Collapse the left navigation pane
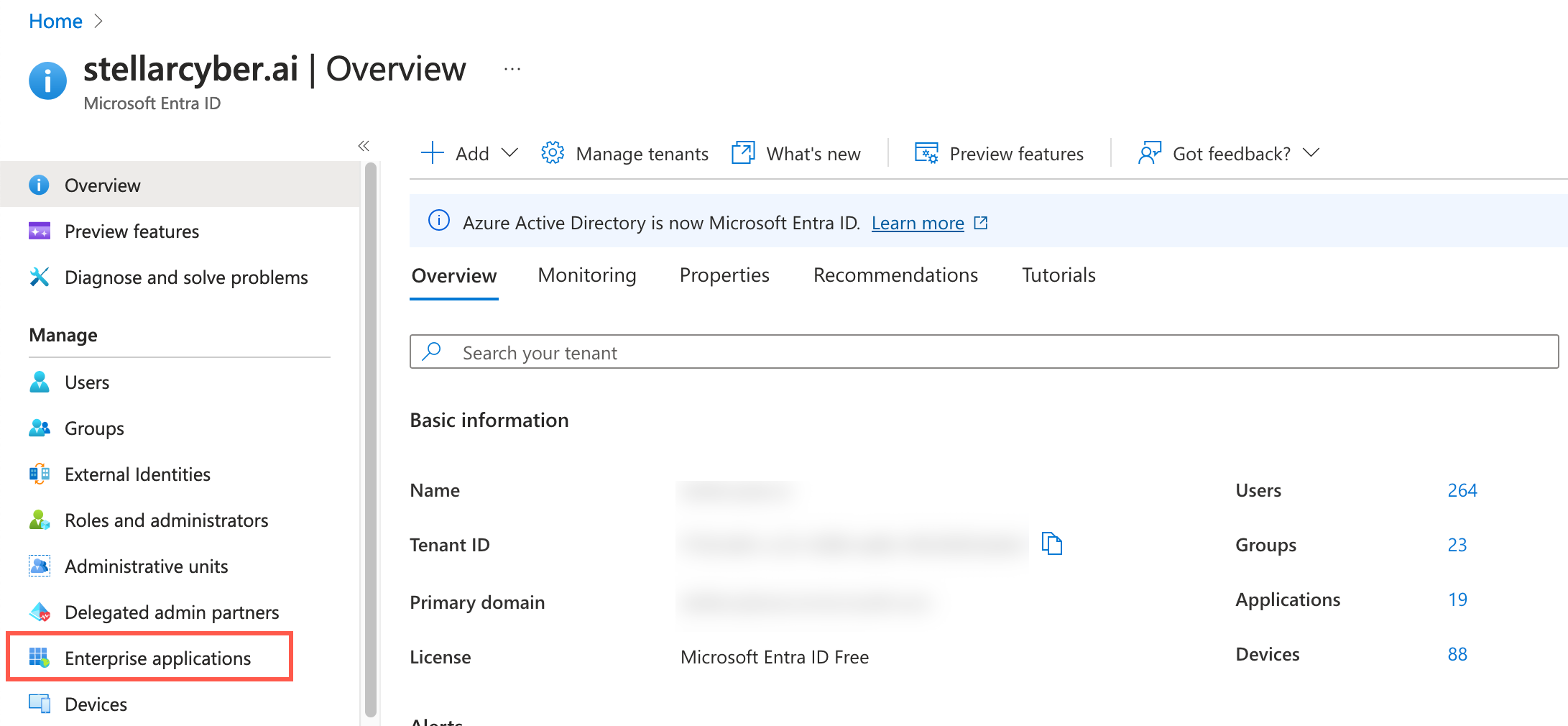 pyautogui.click(x=364, y=146)
